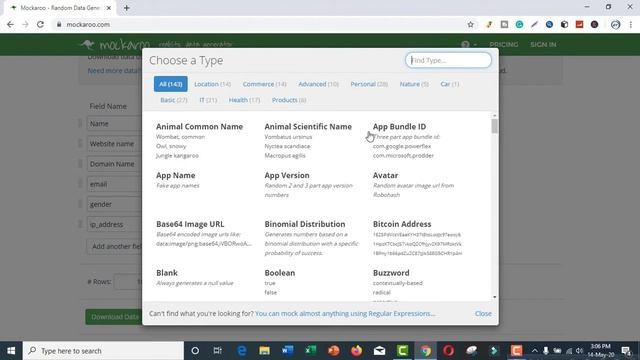Viewport: 640px width, 360px height.
Task: Click the Find Type search box
Action: click(448, 60)
